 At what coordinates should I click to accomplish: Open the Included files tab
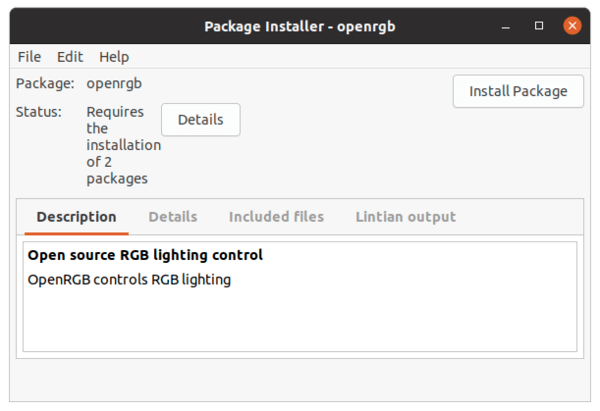276,217
